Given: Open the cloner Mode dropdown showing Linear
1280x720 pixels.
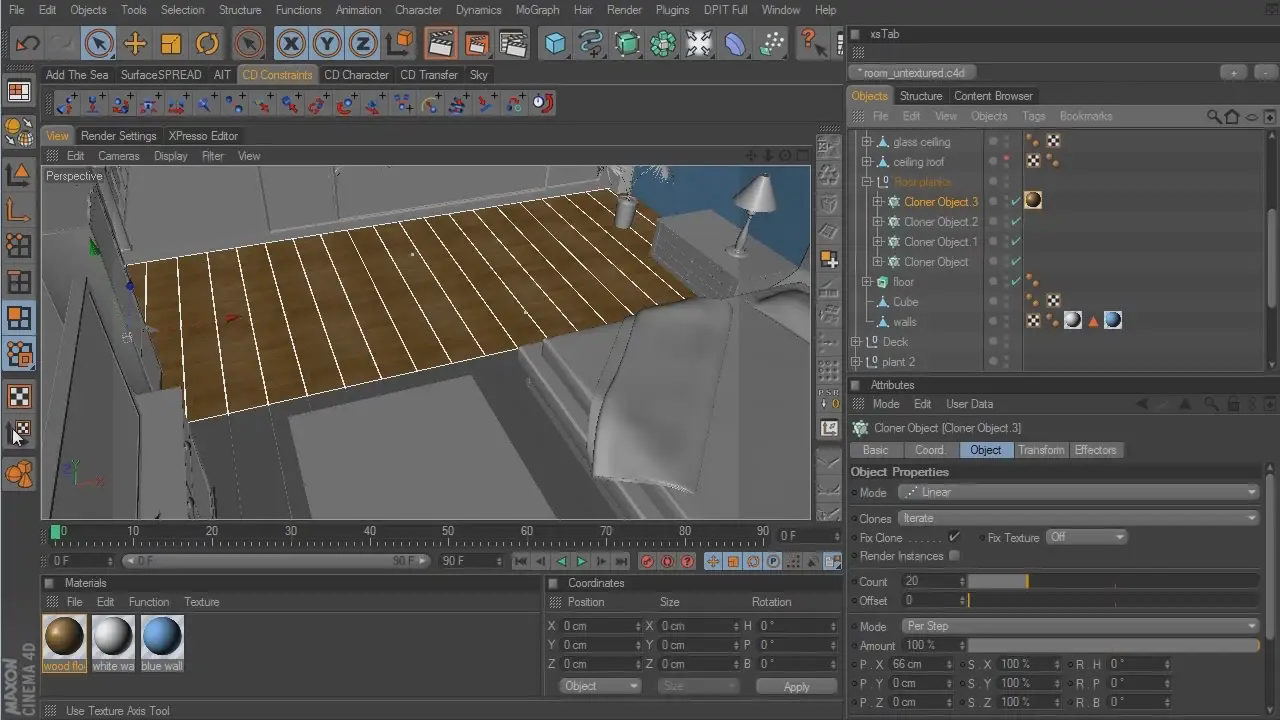Looking at the screenshot, I should click(1078, 492).
